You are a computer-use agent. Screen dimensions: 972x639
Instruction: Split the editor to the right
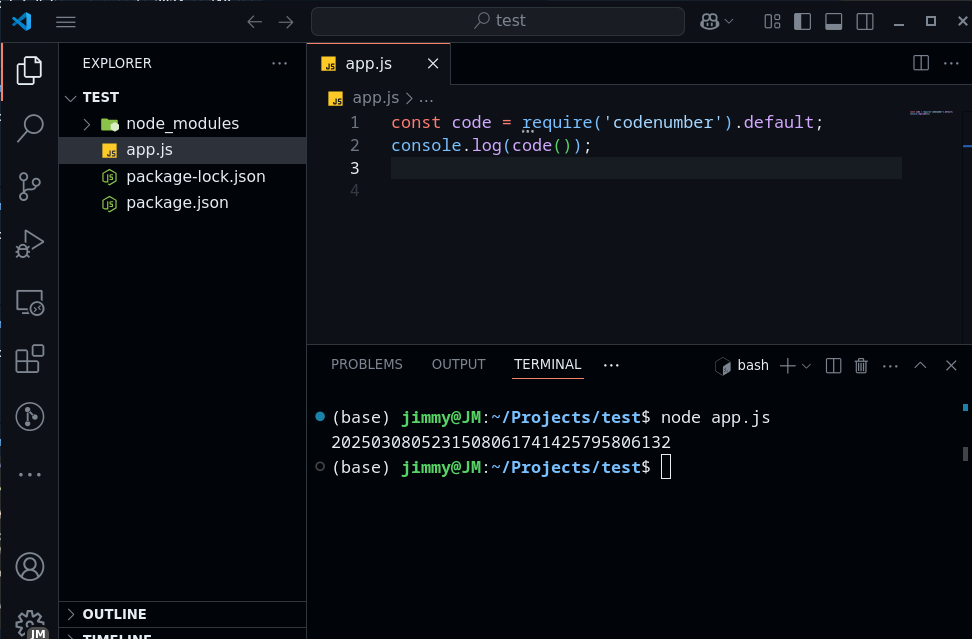pyautogui.click(x=921, y=63)
